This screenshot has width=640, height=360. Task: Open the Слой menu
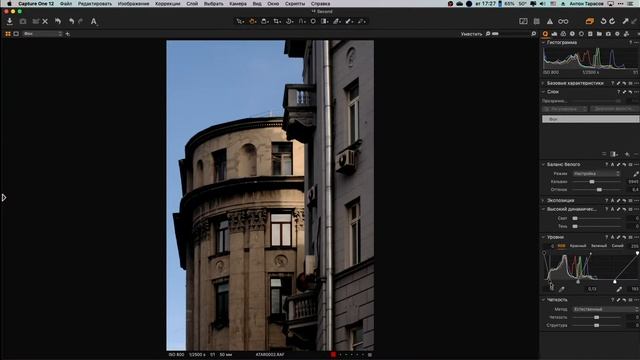click(x=192, y=4)
